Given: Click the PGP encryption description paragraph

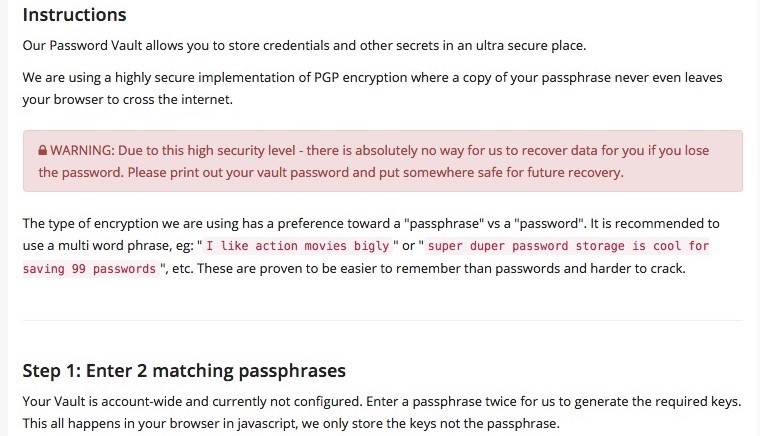Looking at the screenshot, I should point(372,88).
